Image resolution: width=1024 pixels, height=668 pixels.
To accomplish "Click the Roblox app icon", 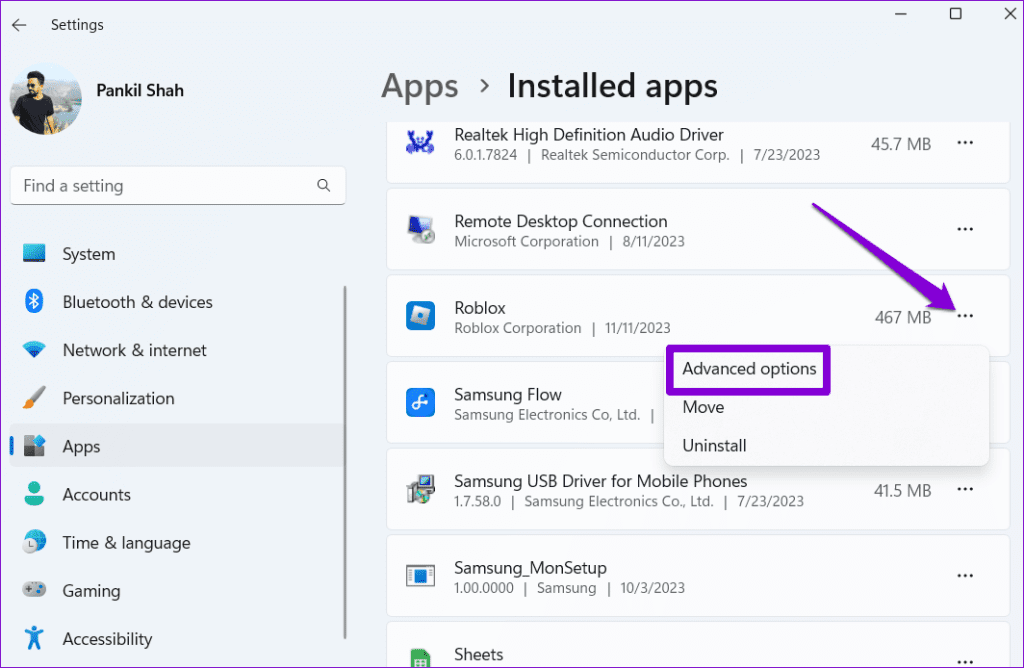I will click(419, 316).
